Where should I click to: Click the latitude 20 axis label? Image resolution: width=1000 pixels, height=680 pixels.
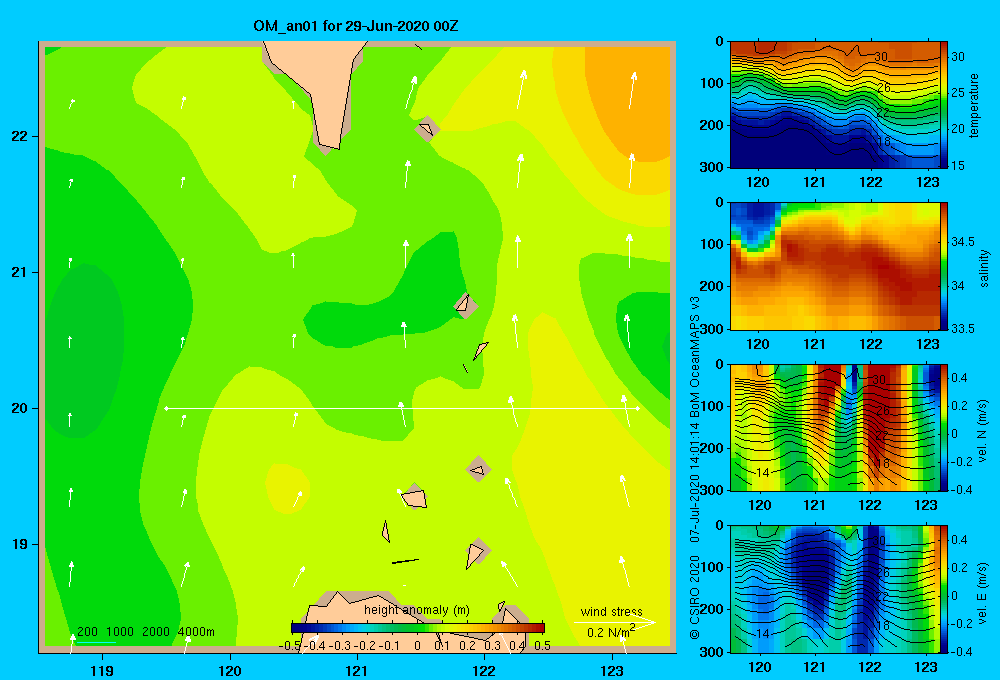pos(20,408)
